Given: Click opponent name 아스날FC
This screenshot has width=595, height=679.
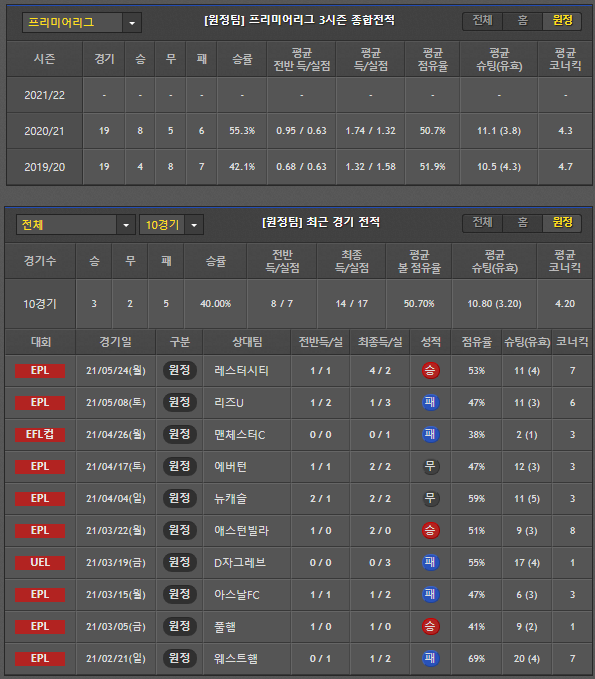Looking at the screenshot, I should [237, 595].
